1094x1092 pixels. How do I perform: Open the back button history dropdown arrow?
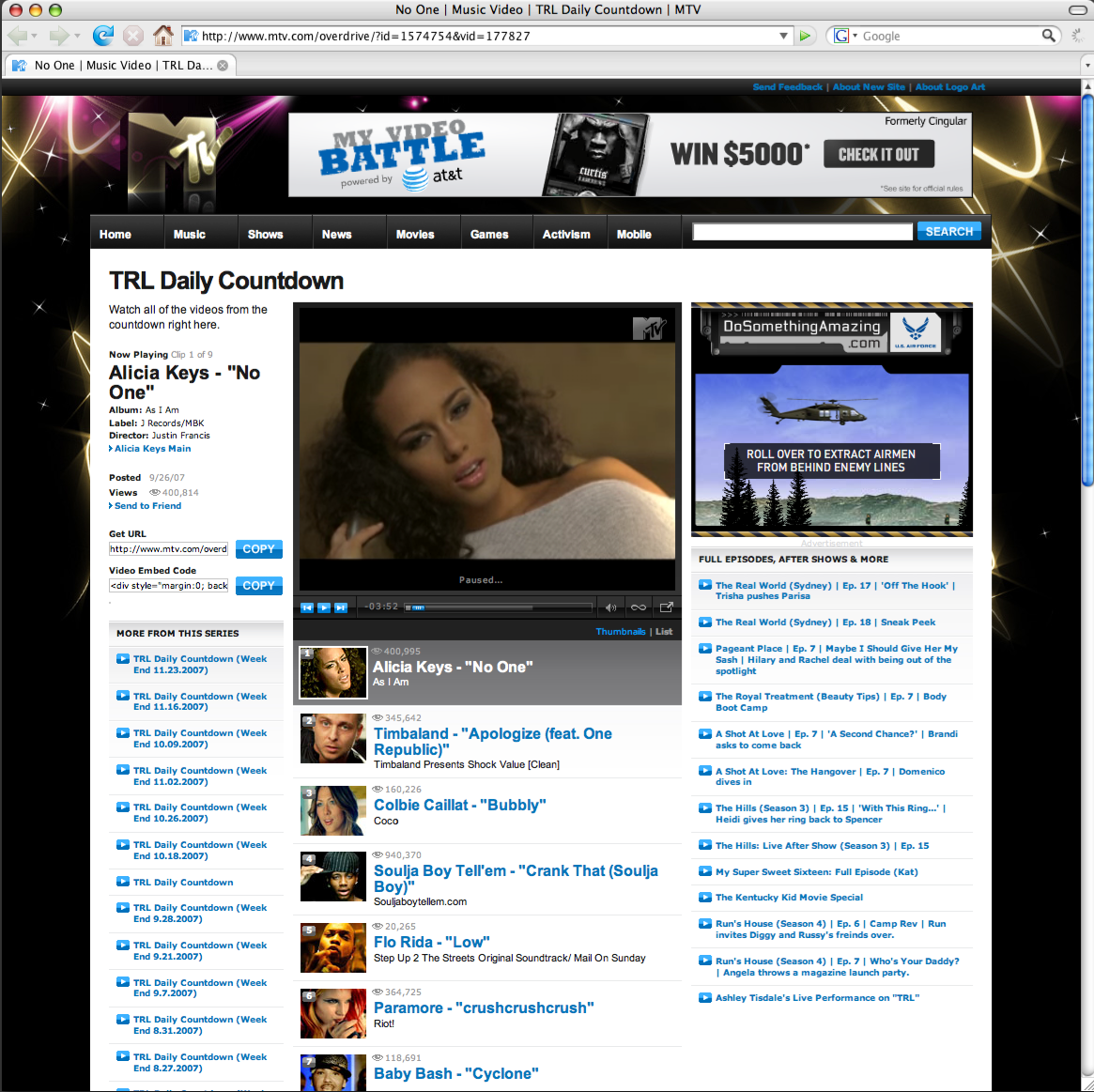pos(34,36)
